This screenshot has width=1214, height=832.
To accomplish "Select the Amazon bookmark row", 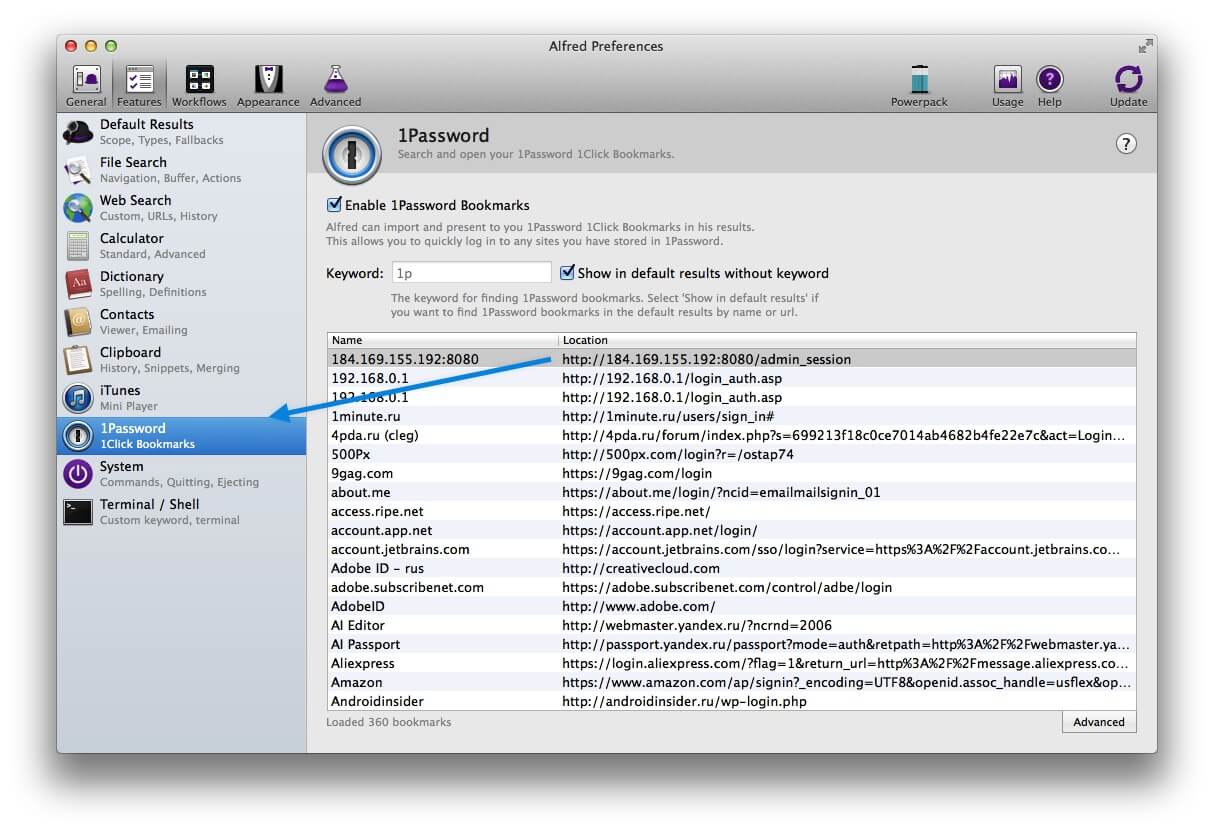I will [731, 682].
